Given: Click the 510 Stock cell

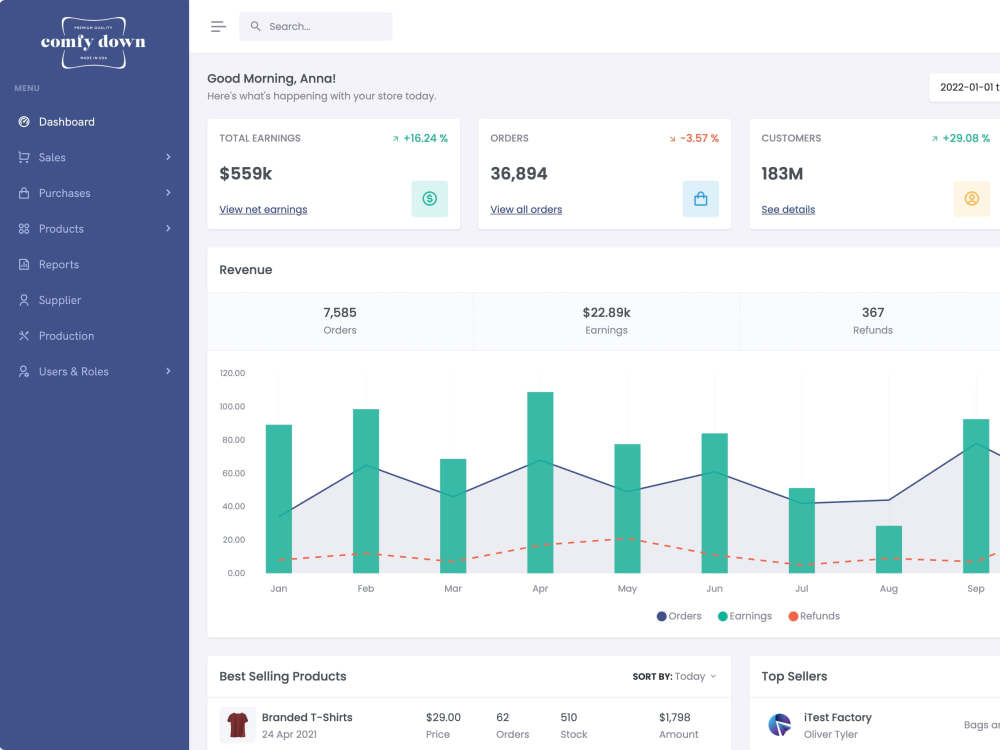Looking at the screenshot, I should coord(568,717).
